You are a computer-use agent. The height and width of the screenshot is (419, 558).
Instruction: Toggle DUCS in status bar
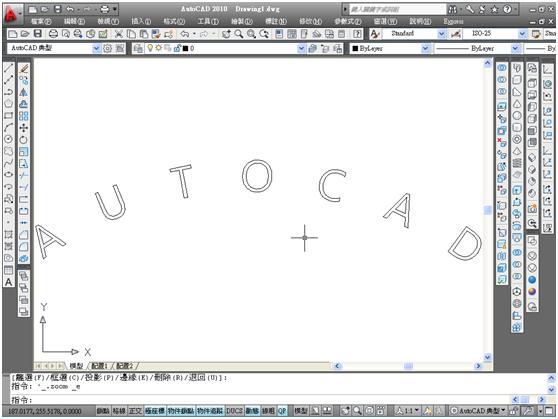point(234,411)
